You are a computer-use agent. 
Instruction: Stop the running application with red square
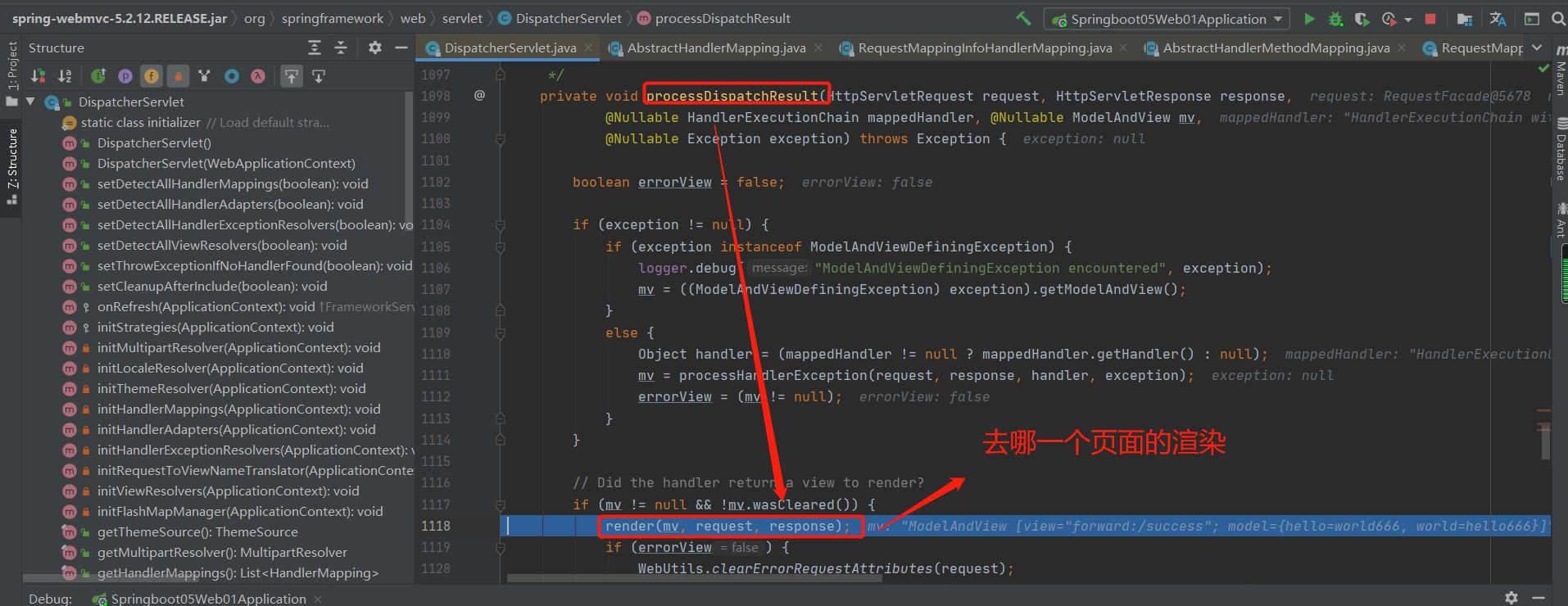[1430, 19]
